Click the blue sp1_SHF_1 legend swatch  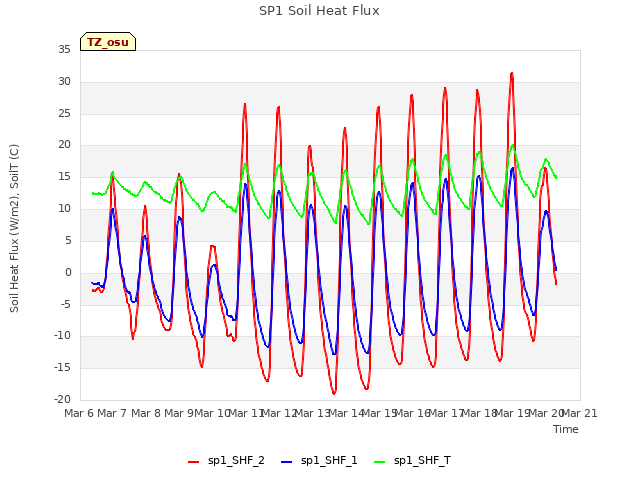point(287,462)
